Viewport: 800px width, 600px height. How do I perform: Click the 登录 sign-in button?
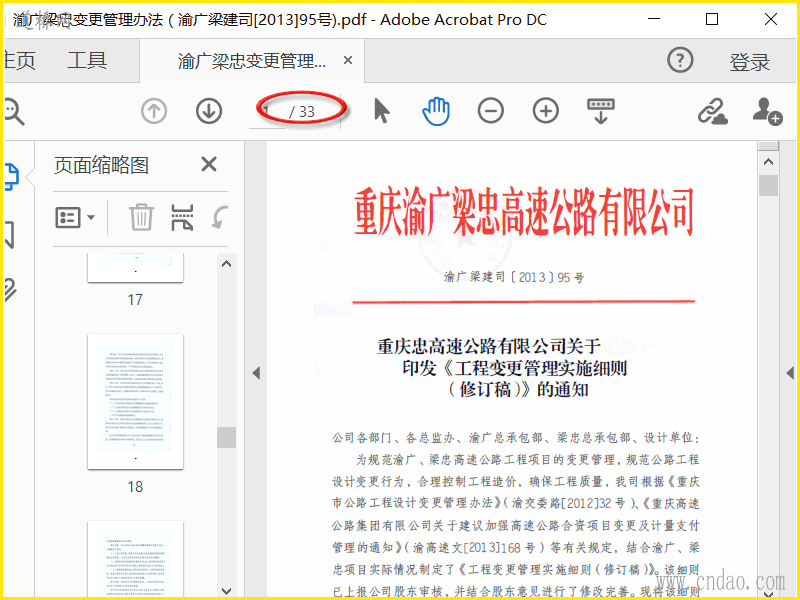[x=749, y=62]
